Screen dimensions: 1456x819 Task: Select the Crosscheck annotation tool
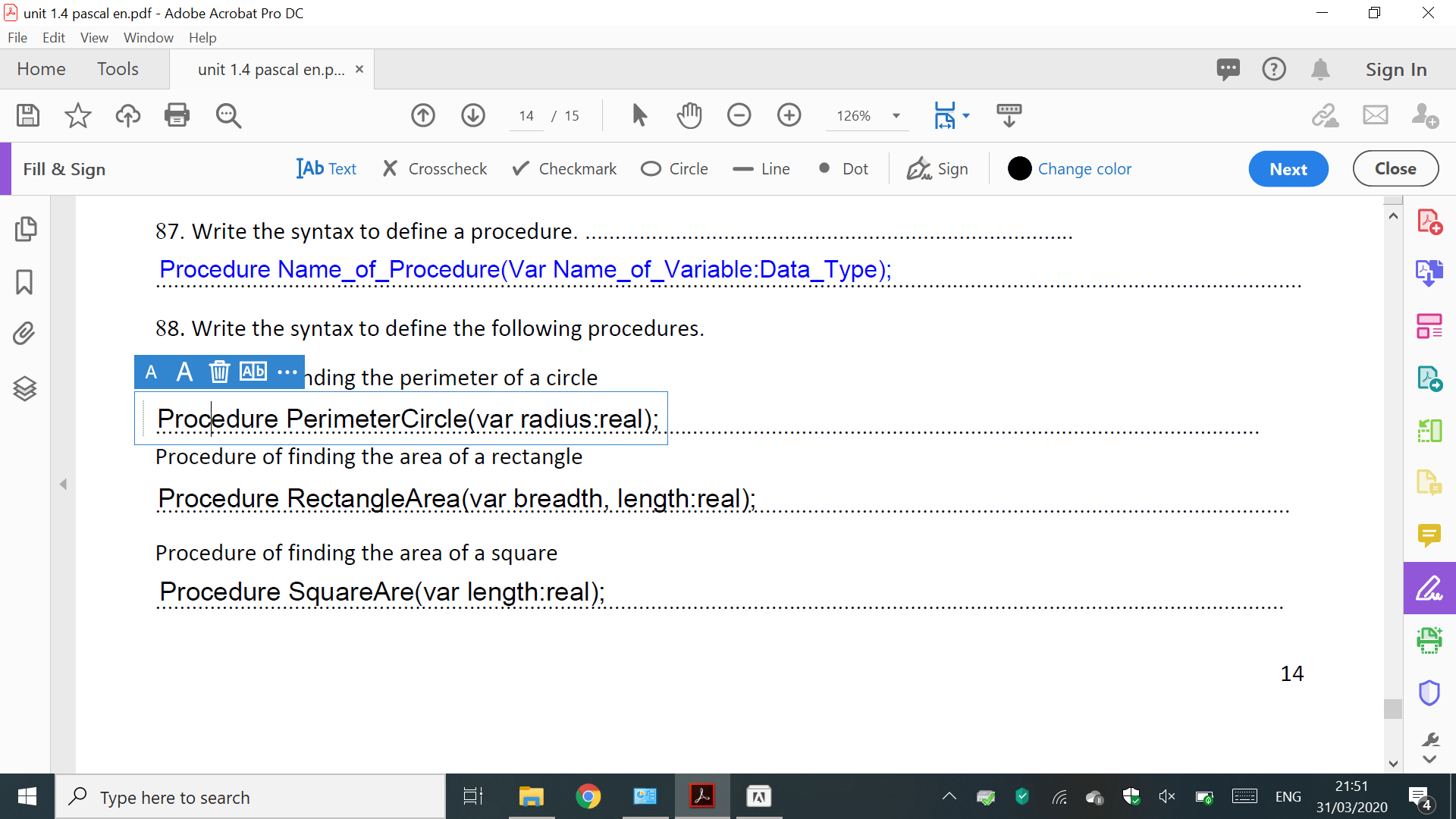coord(435,168)
